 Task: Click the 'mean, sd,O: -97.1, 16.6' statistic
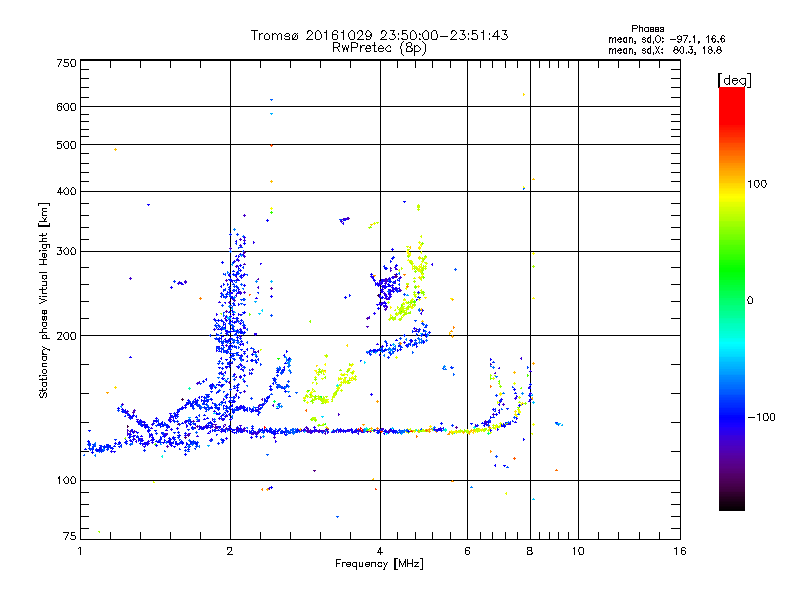point(666,39)
